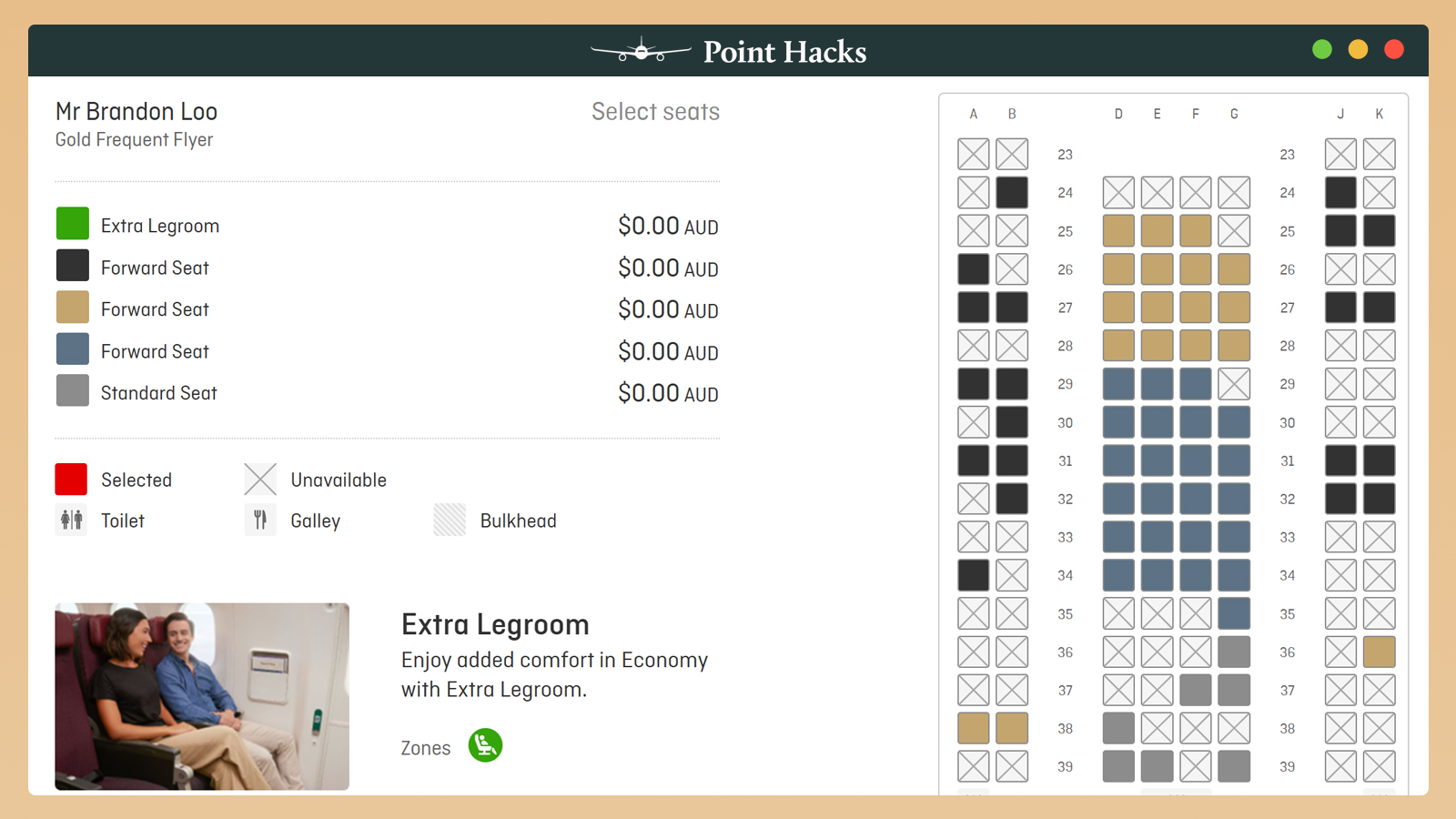This screenshot has width=1456, height=819.
Task: Click the dark Forward Seat legend square
Action: point(73,266)
